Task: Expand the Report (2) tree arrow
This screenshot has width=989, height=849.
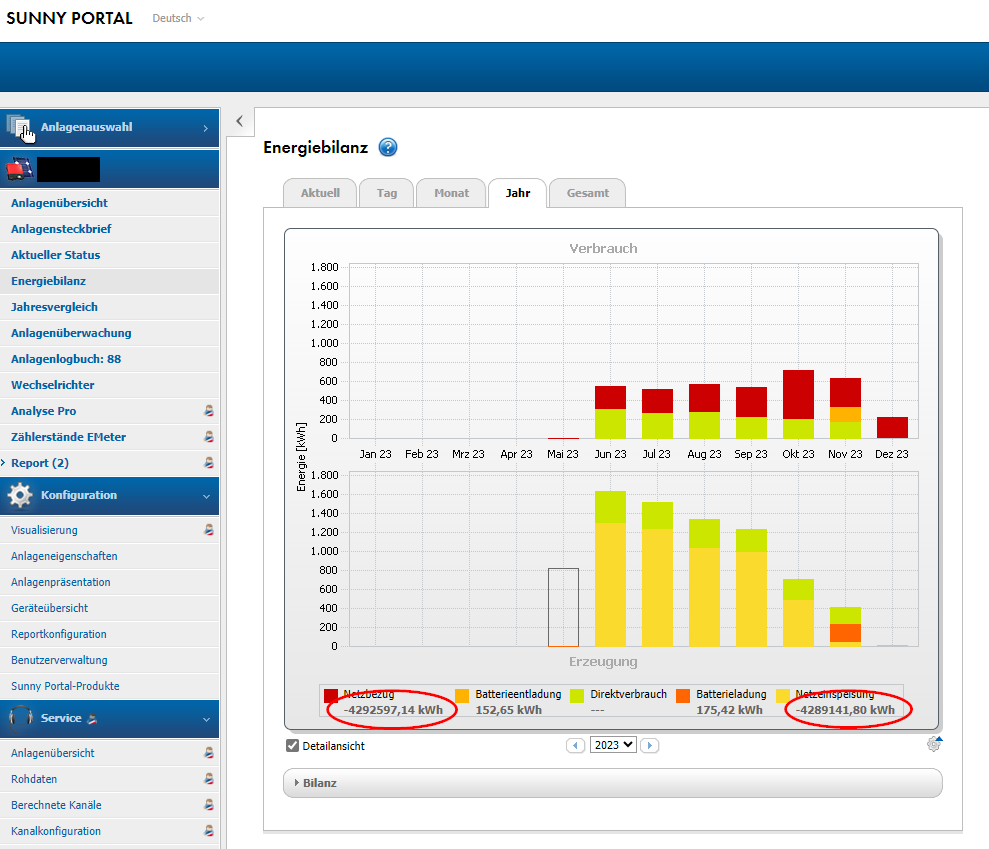Action: [x=4, y=463]
